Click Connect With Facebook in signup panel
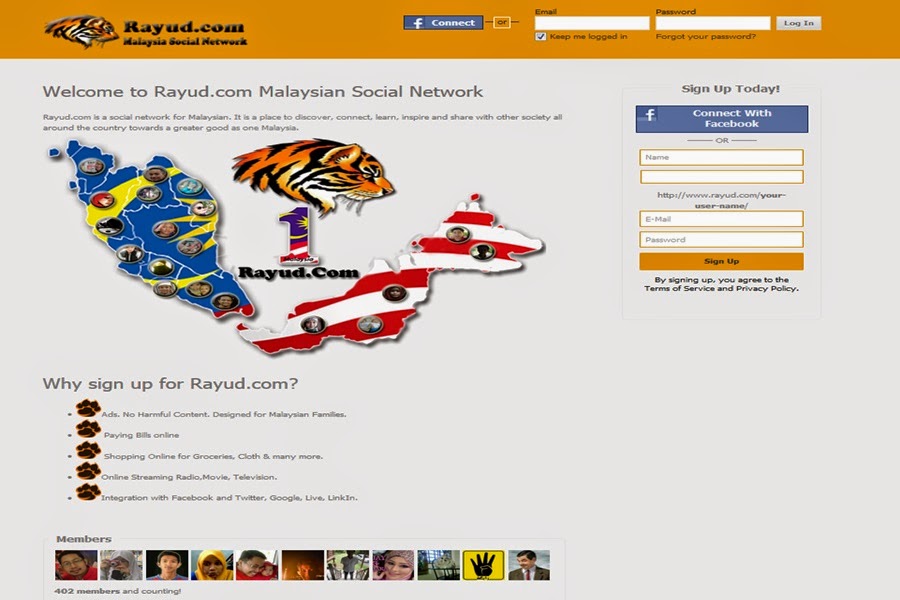The image size is (900, 600). click(x=721, y=119)
